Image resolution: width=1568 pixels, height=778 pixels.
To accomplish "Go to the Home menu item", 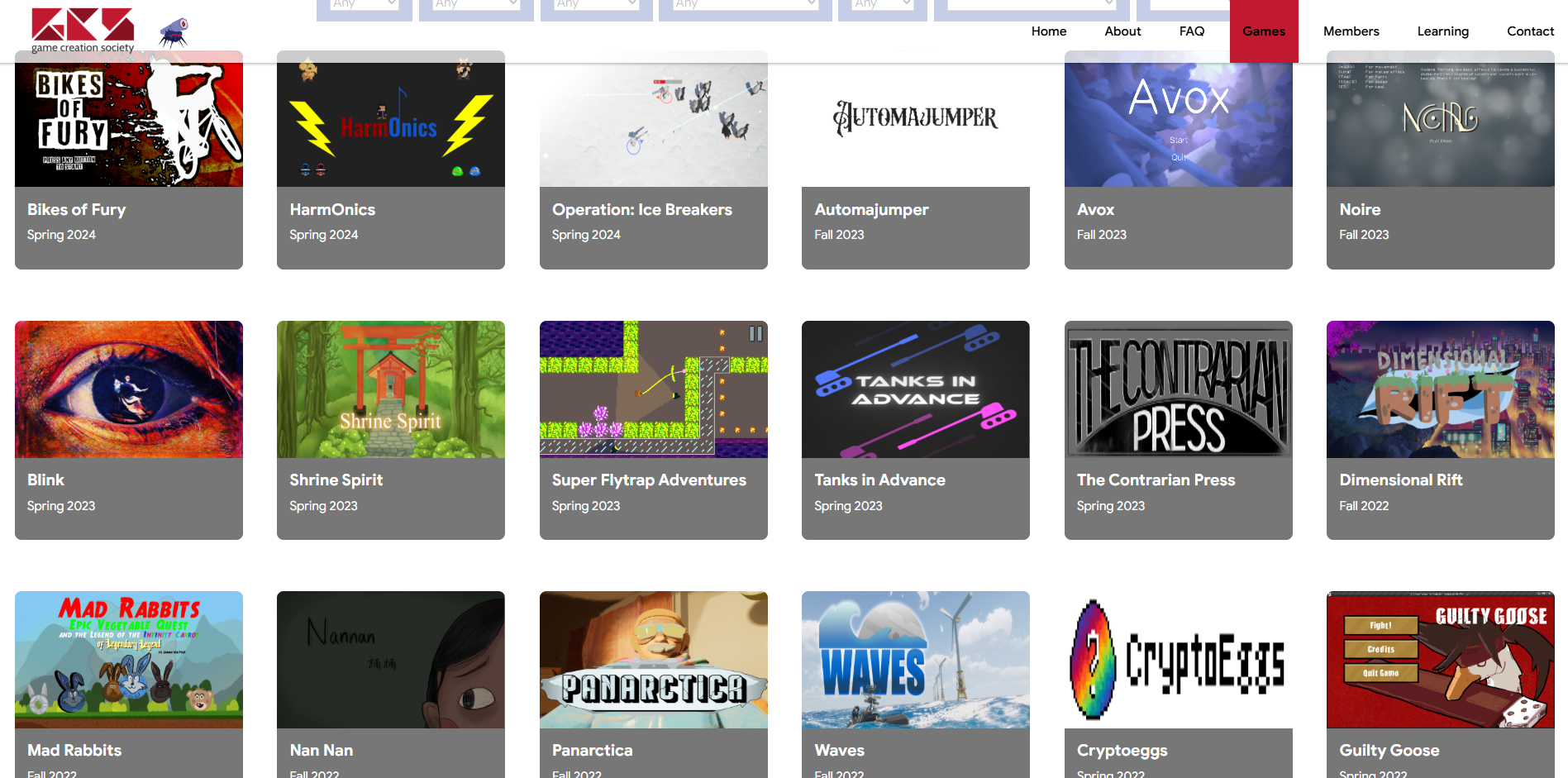I will tap(1048, 31).
